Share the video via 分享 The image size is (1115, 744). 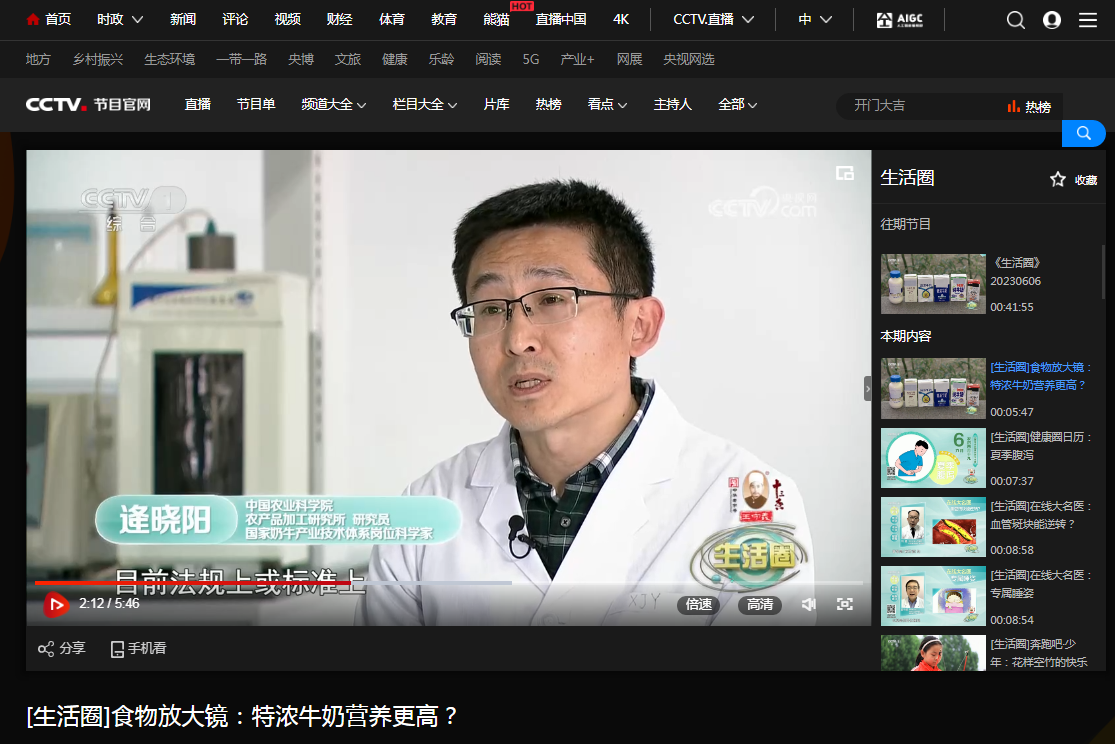pos(62,648)
